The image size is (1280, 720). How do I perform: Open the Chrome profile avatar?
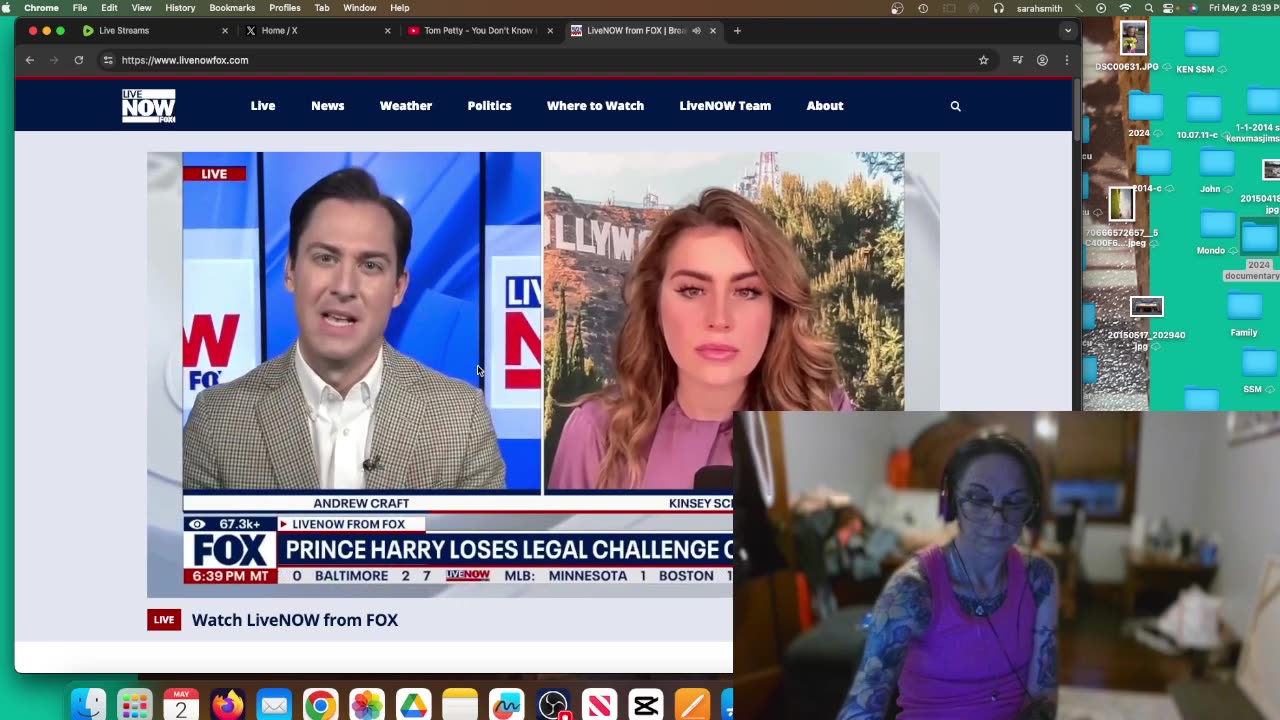click(x=1042, y=60)
